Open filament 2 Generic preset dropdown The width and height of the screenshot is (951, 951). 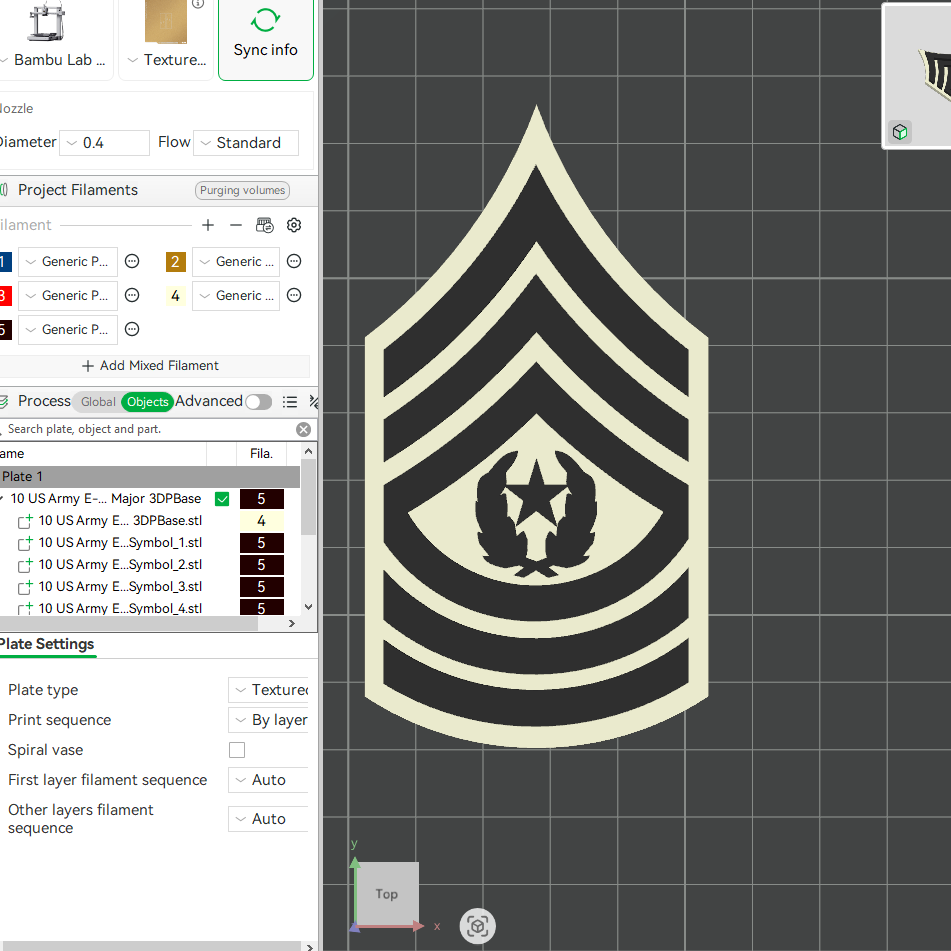point(236,261)
